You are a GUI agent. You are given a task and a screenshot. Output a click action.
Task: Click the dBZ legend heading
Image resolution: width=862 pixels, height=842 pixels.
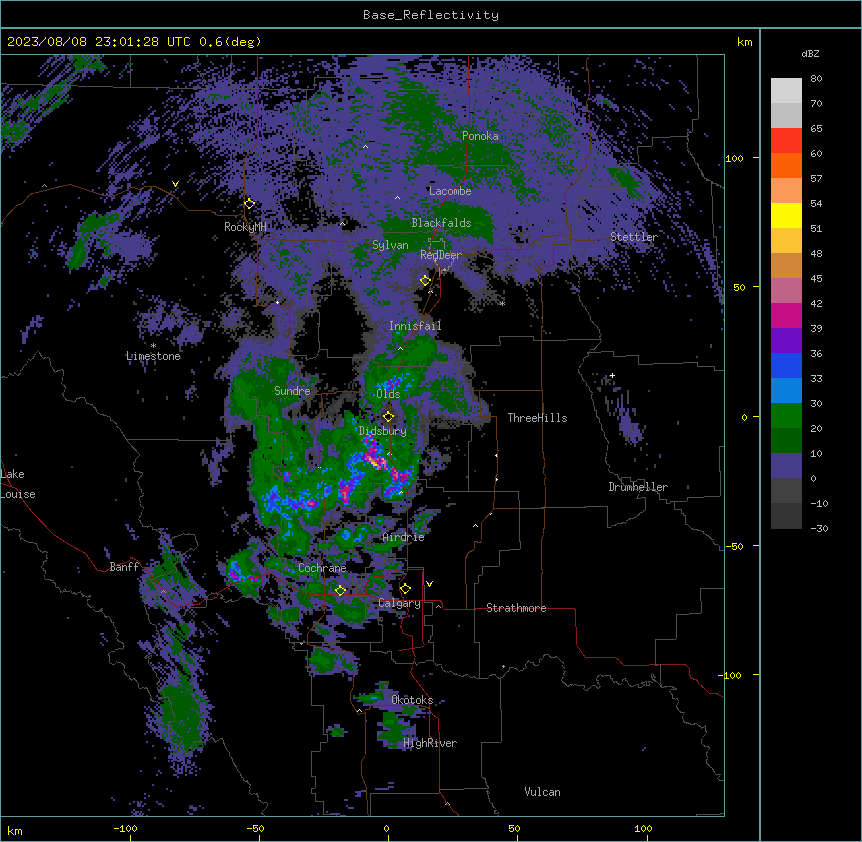coord(810,53)
